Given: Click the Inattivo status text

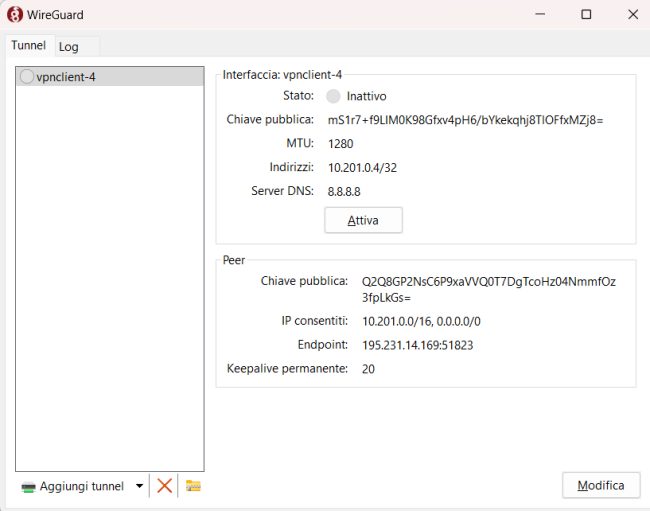Looking at the screenshot, I should point(366,96).
